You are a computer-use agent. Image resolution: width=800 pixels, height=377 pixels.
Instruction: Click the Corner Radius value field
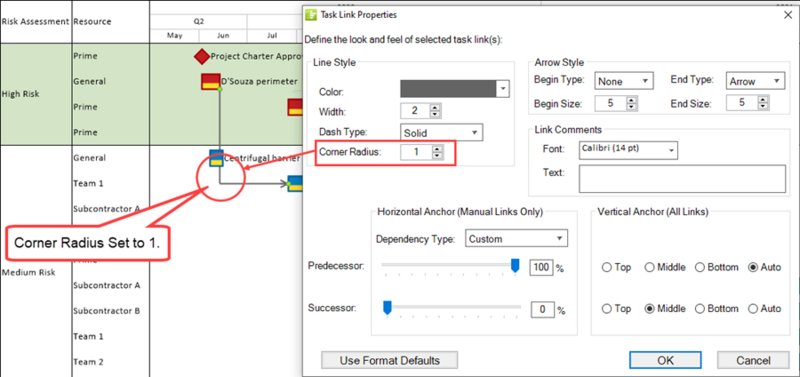[x=416, y=152]
